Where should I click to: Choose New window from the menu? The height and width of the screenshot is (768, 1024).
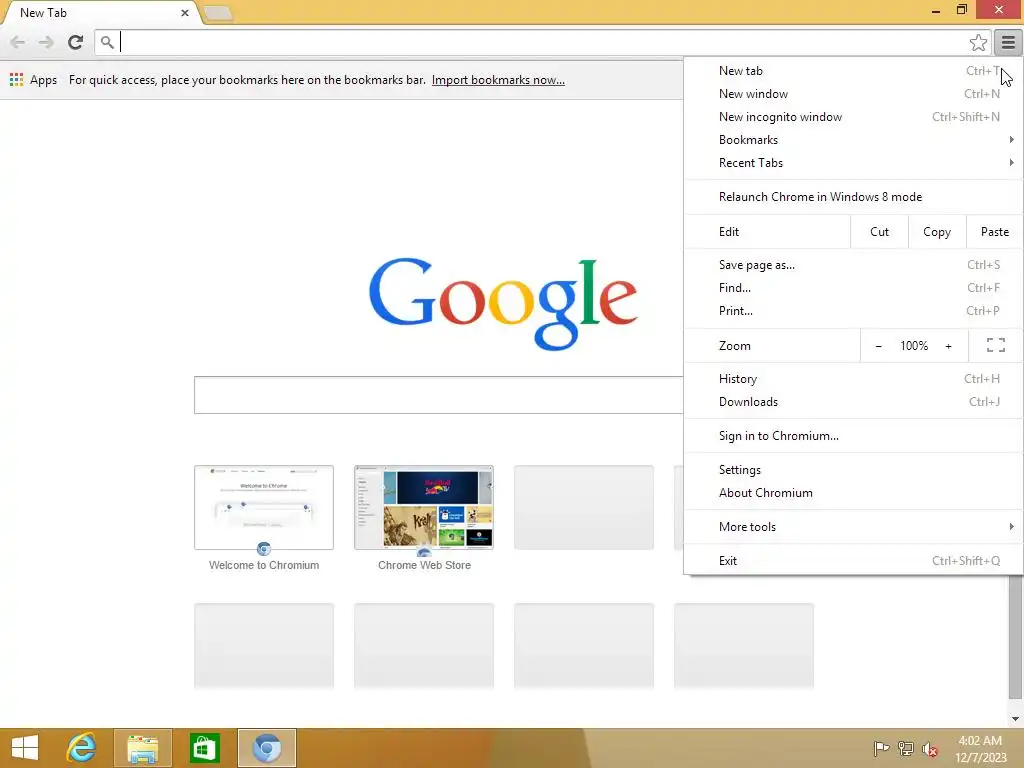(853, 93)
